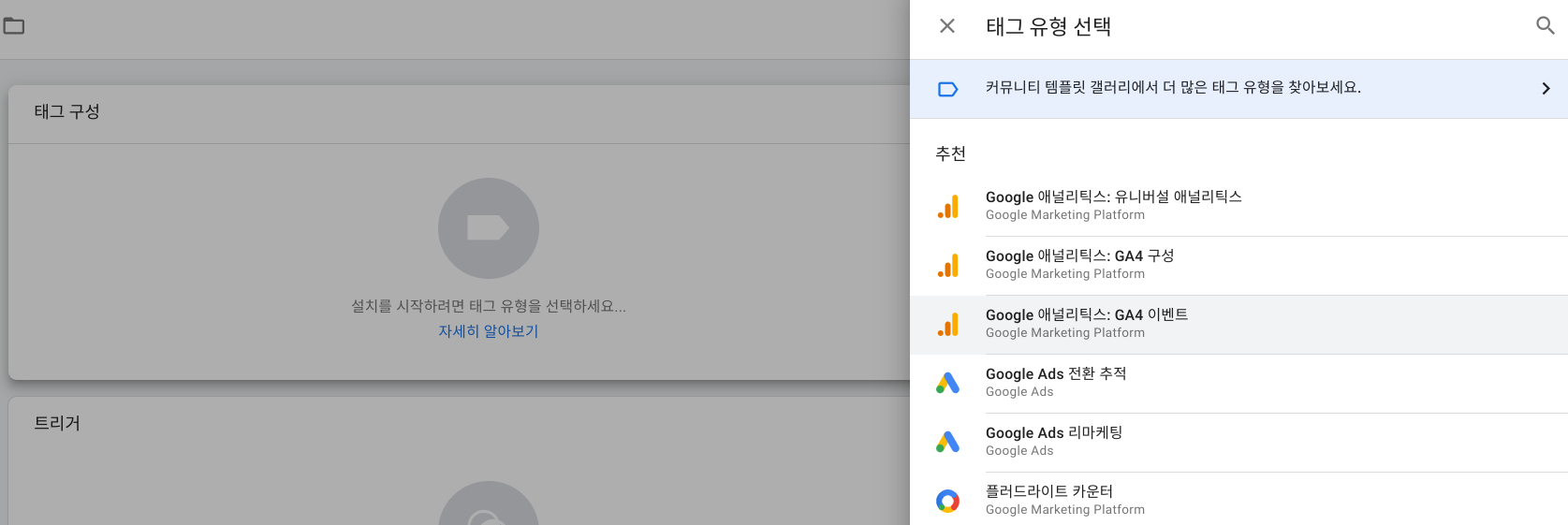Select Google 애널리틱스: GA4 이벤트 tag type
1568x525 pixels.
pyautogui.click(x=1238, y=325)
